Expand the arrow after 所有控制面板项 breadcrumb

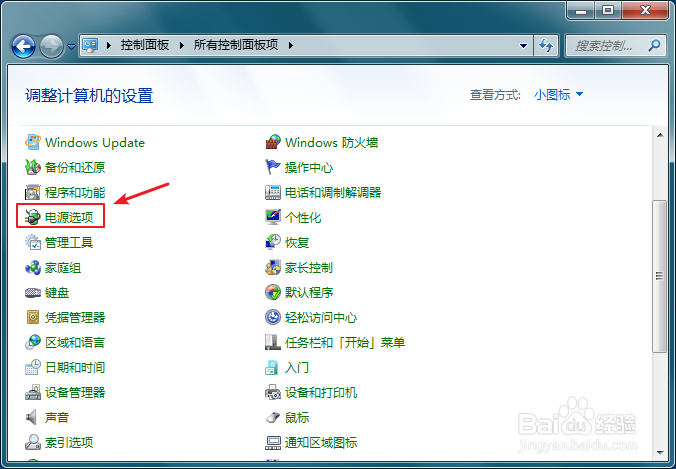click(291, 45)
